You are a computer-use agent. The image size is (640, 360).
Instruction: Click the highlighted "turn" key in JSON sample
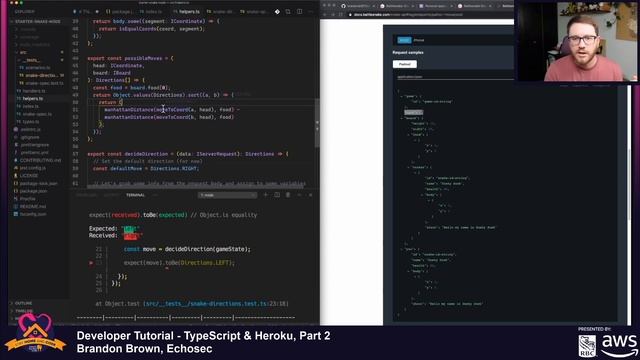(413, 112)
